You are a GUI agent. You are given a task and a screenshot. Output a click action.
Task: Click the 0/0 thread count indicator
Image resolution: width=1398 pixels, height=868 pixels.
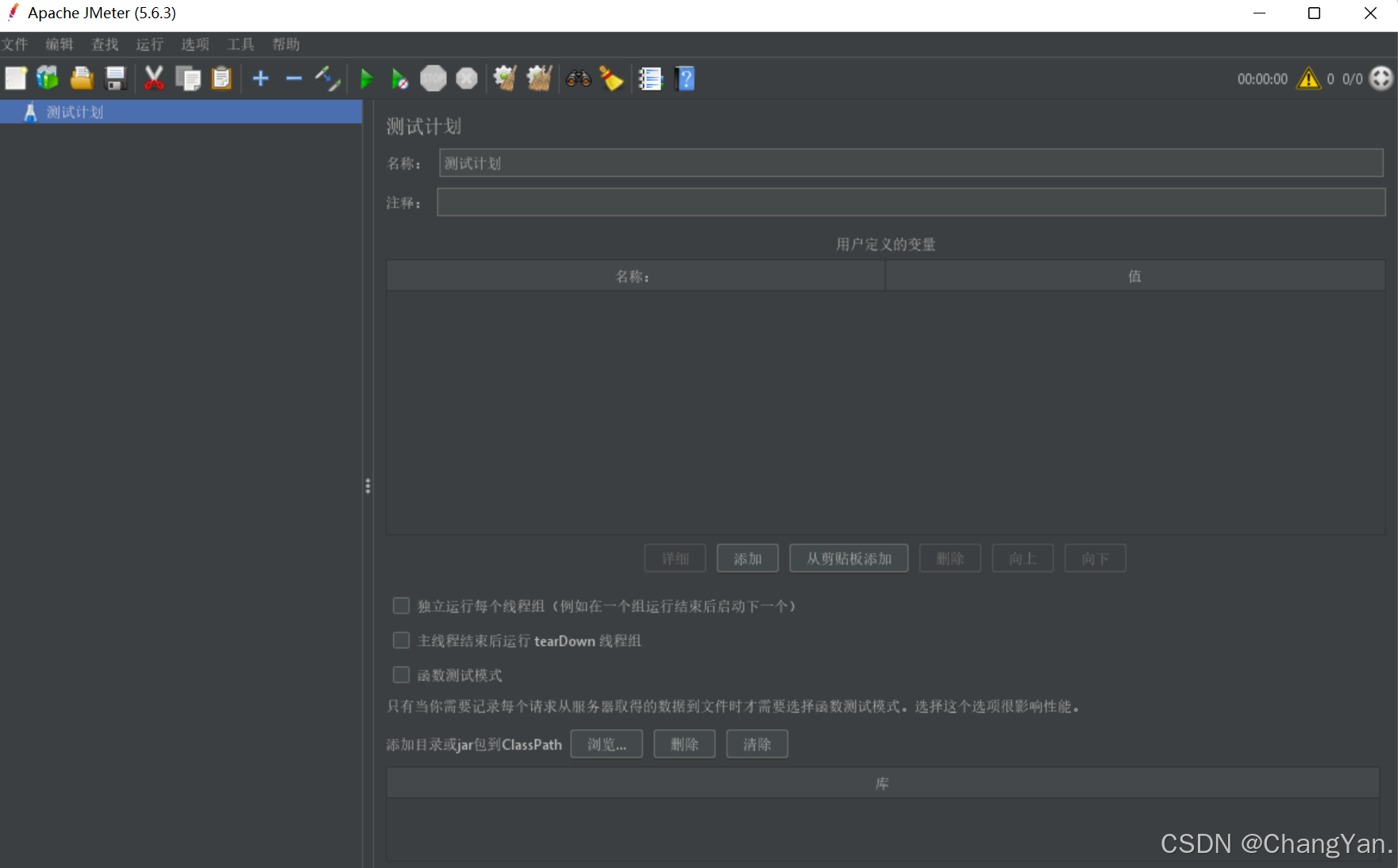1352,79
